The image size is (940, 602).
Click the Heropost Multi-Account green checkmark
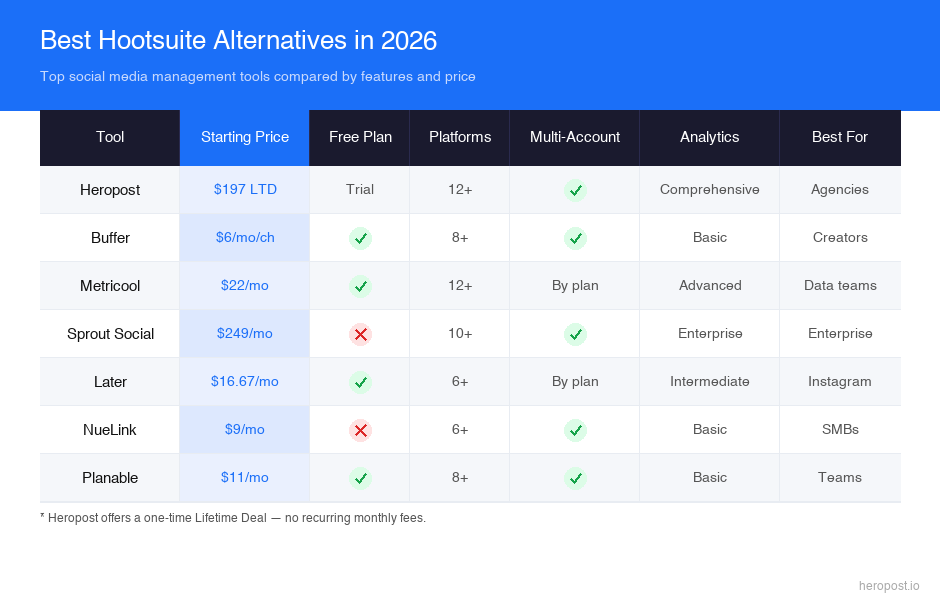pyautogui.click(x=575, y=190)
